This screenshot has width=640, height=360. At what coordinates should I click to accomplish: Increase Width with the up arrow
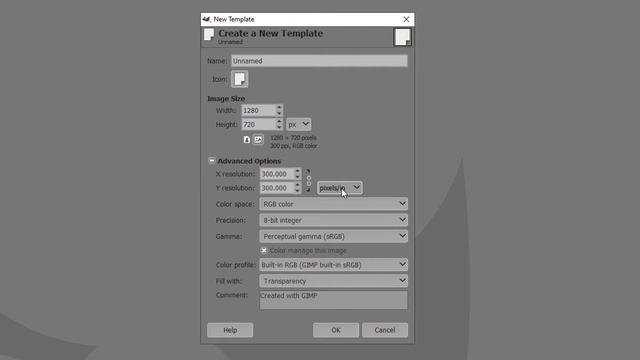tap(279, 108)
